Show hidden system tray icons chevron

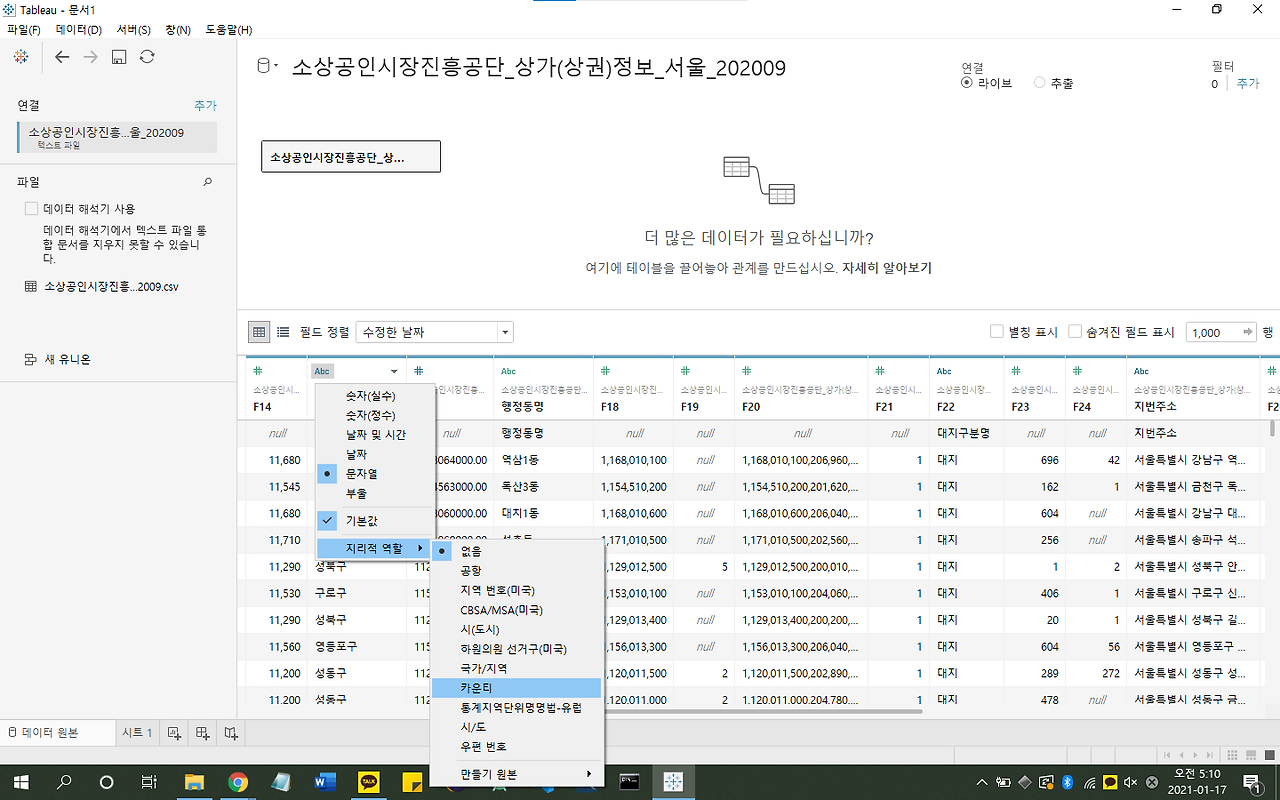point(982,782)
